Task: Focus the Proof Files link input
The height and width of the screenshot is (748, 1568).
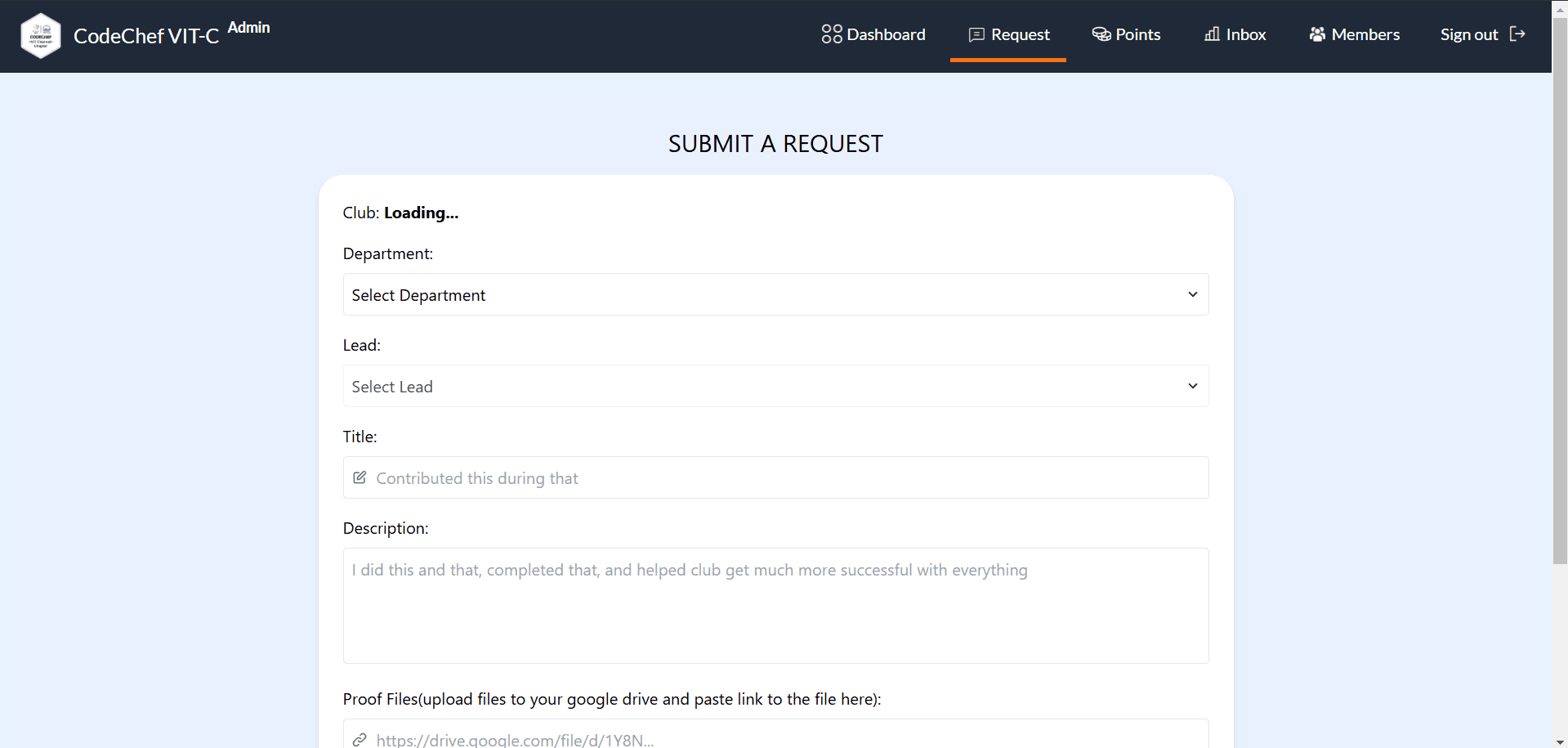Action: pyautogui.click(x=775, y=733)
